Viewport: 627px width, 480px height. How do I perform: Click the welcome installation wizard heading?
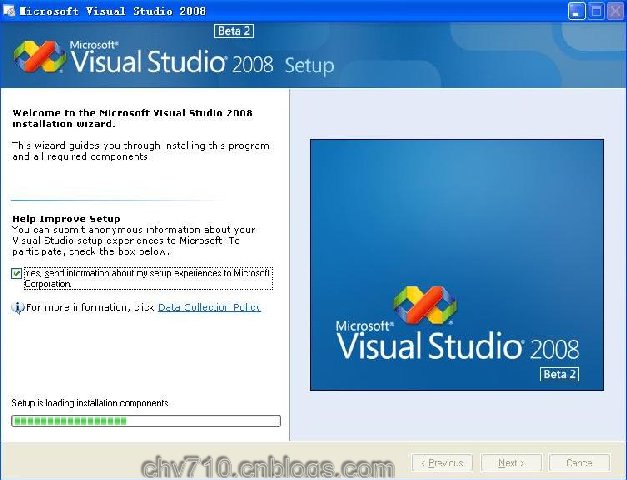(x=132, y=118)
